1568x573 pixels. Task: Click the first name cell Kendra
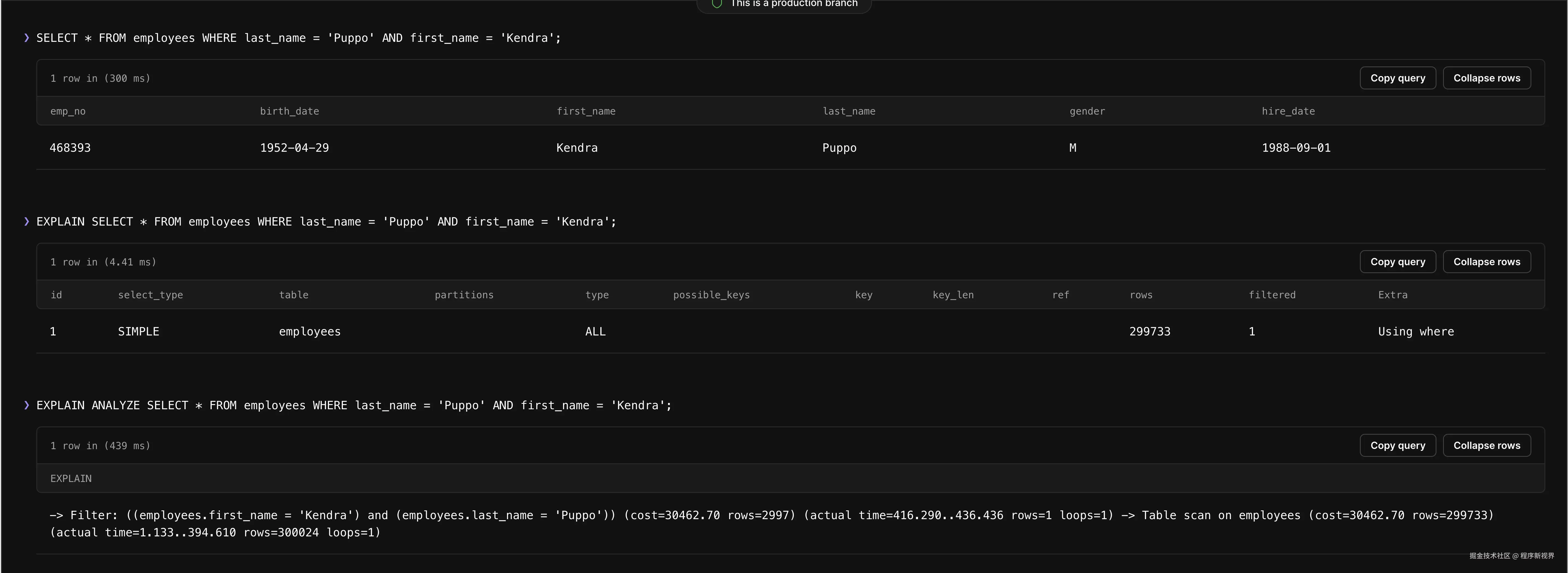tap(577, 148)
